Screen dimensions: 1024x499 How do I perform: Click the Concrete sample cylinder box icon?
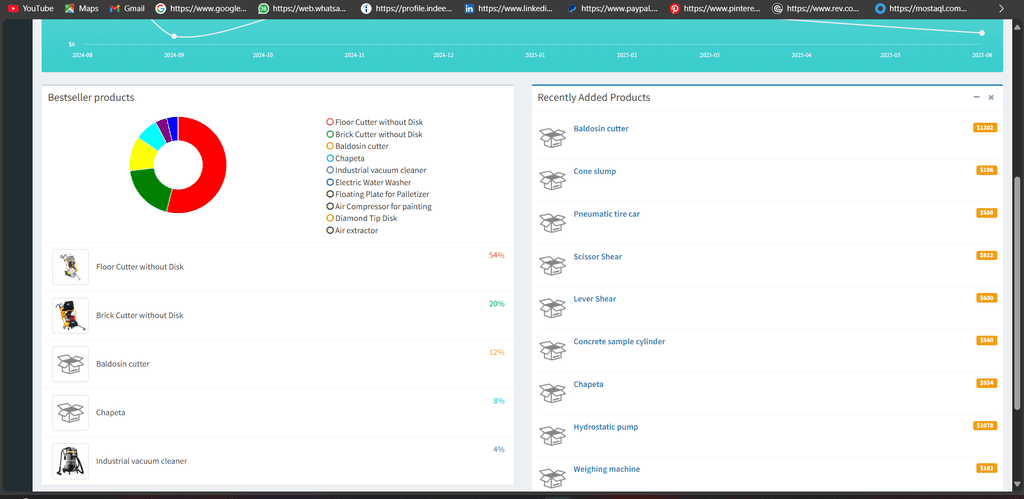pyautogui.click(x=552, y=350)
